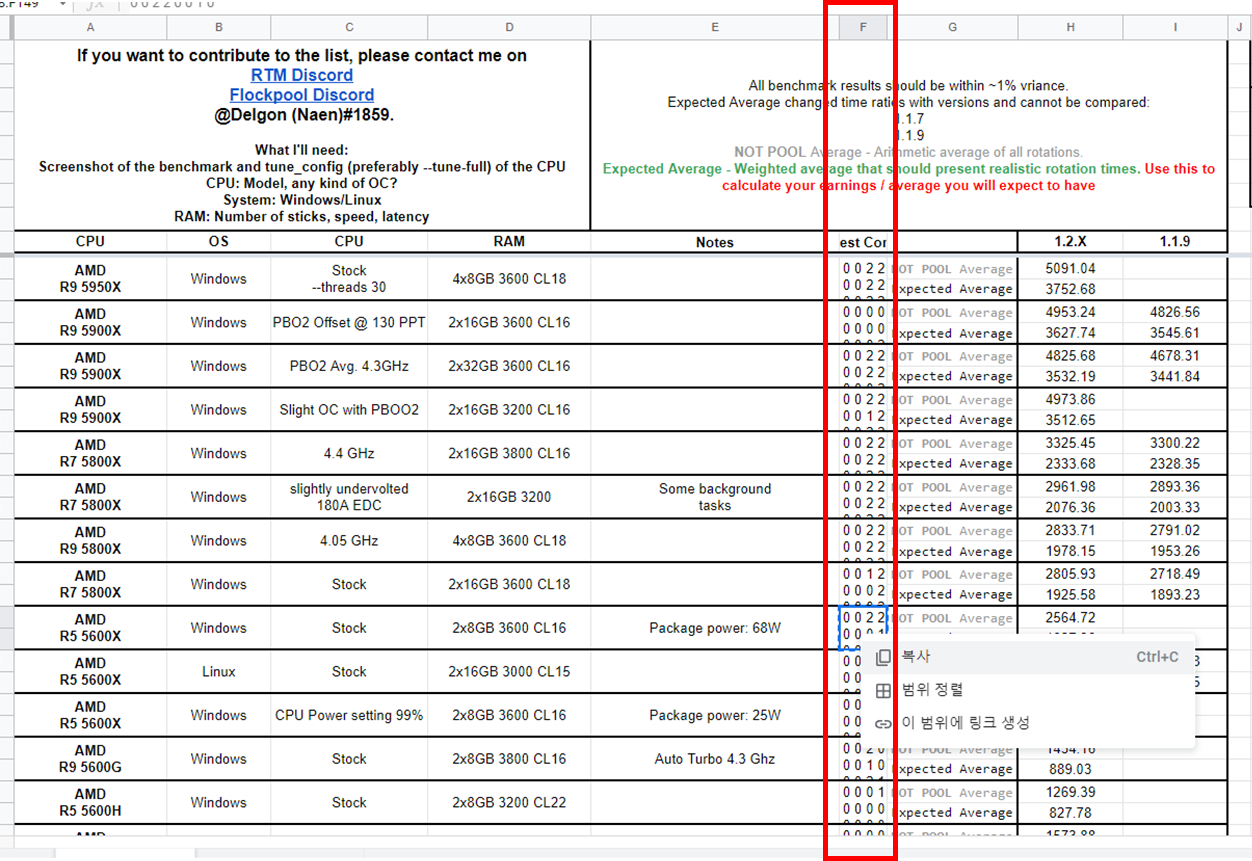The width and height of the screenshot is (1252, 861).
Task: Select the 5091.04 value cell
Action: tap(1070, 269)
